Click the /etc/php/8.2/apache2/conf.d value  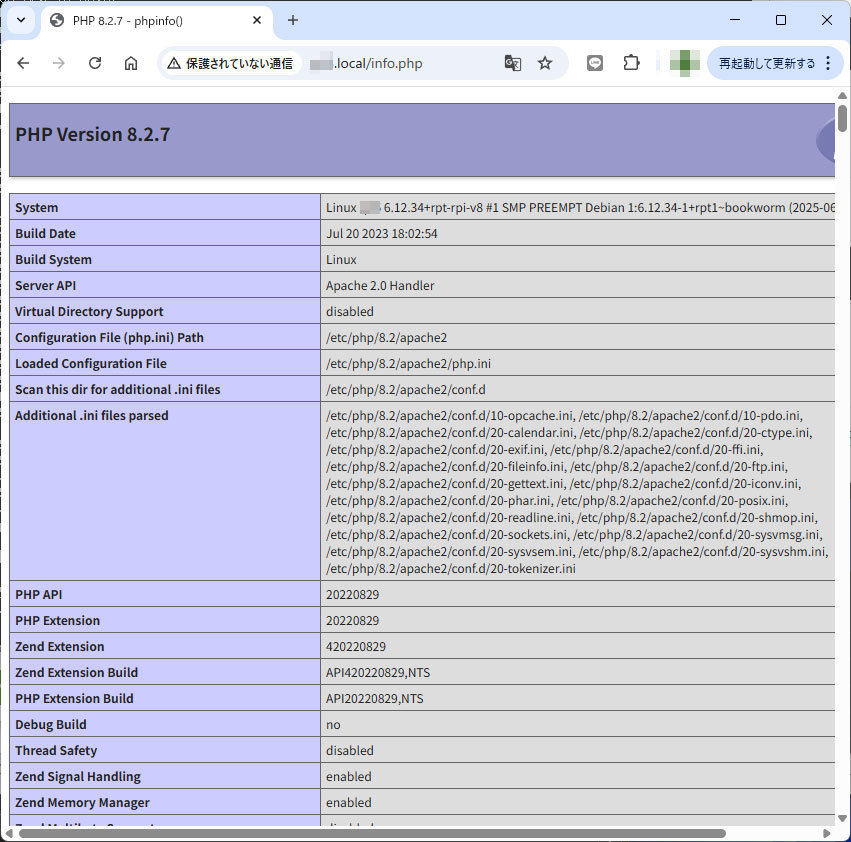[x=405, y=390]
